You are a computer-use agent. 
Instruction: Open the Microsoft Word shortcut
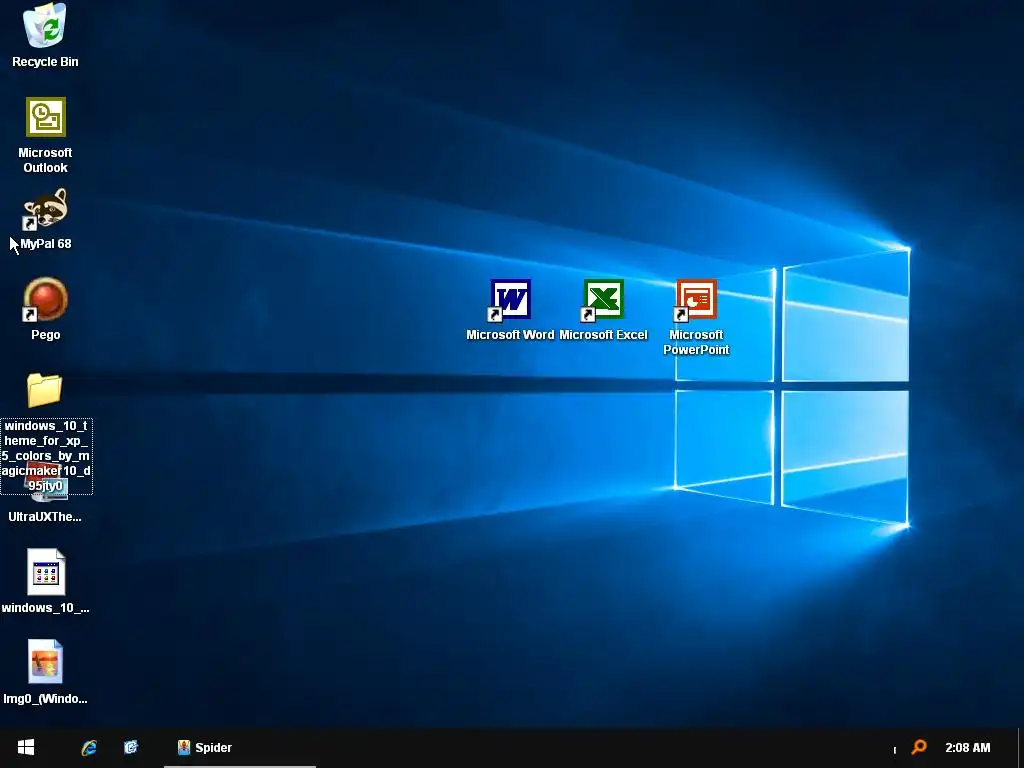pyautogui.click(x=510, y=300)
